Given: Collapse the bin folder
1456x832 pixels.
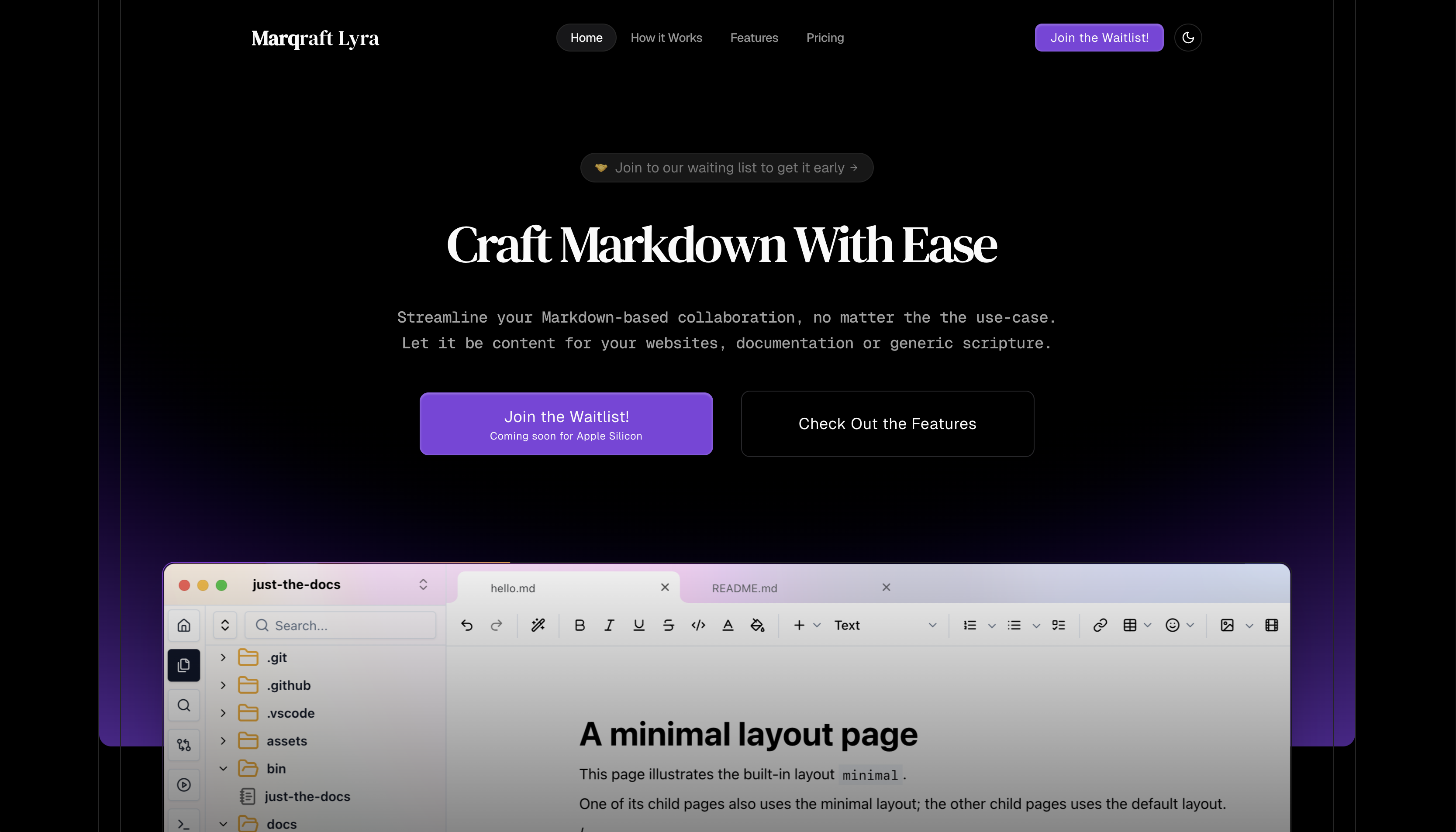Looking at the screenshot, I should pos(224,769).
